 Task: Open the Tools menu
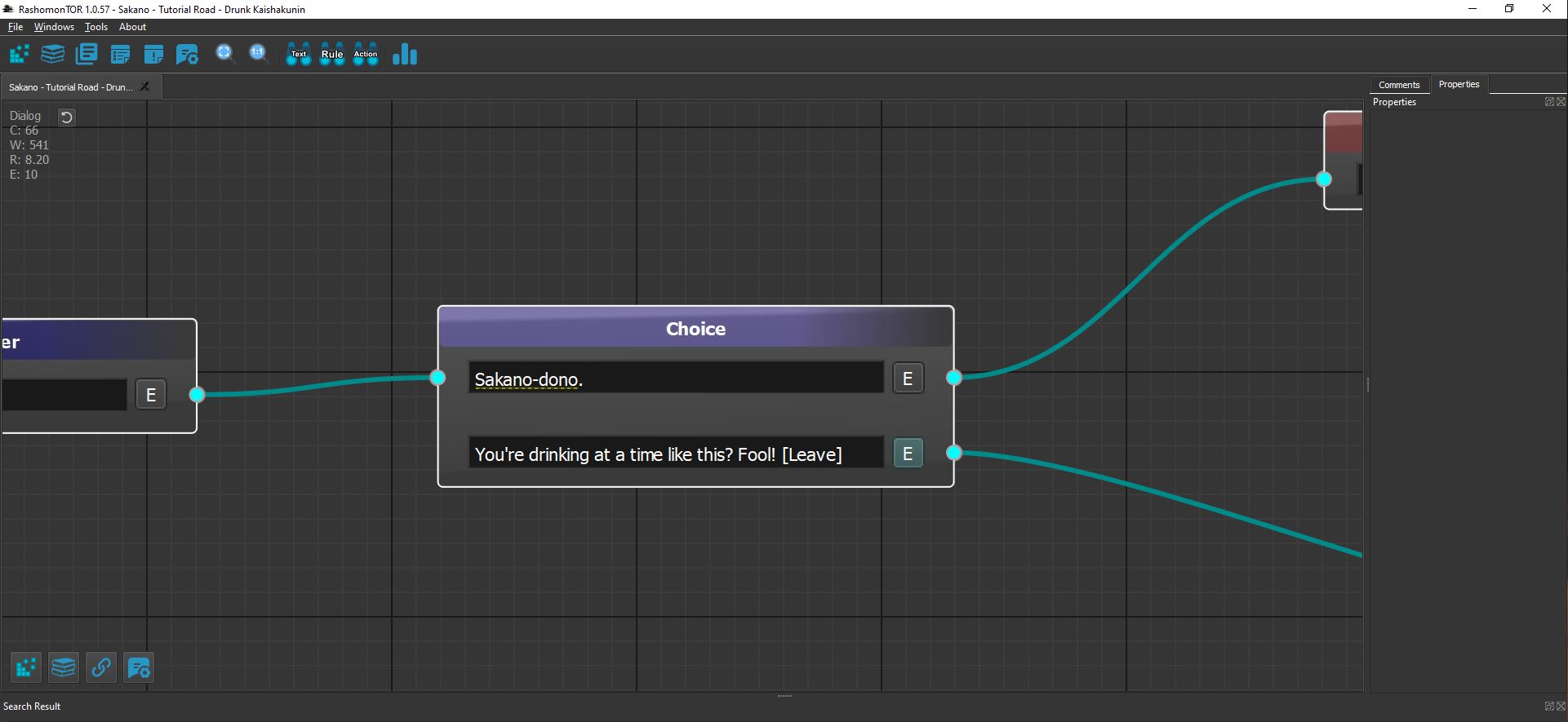96,27
